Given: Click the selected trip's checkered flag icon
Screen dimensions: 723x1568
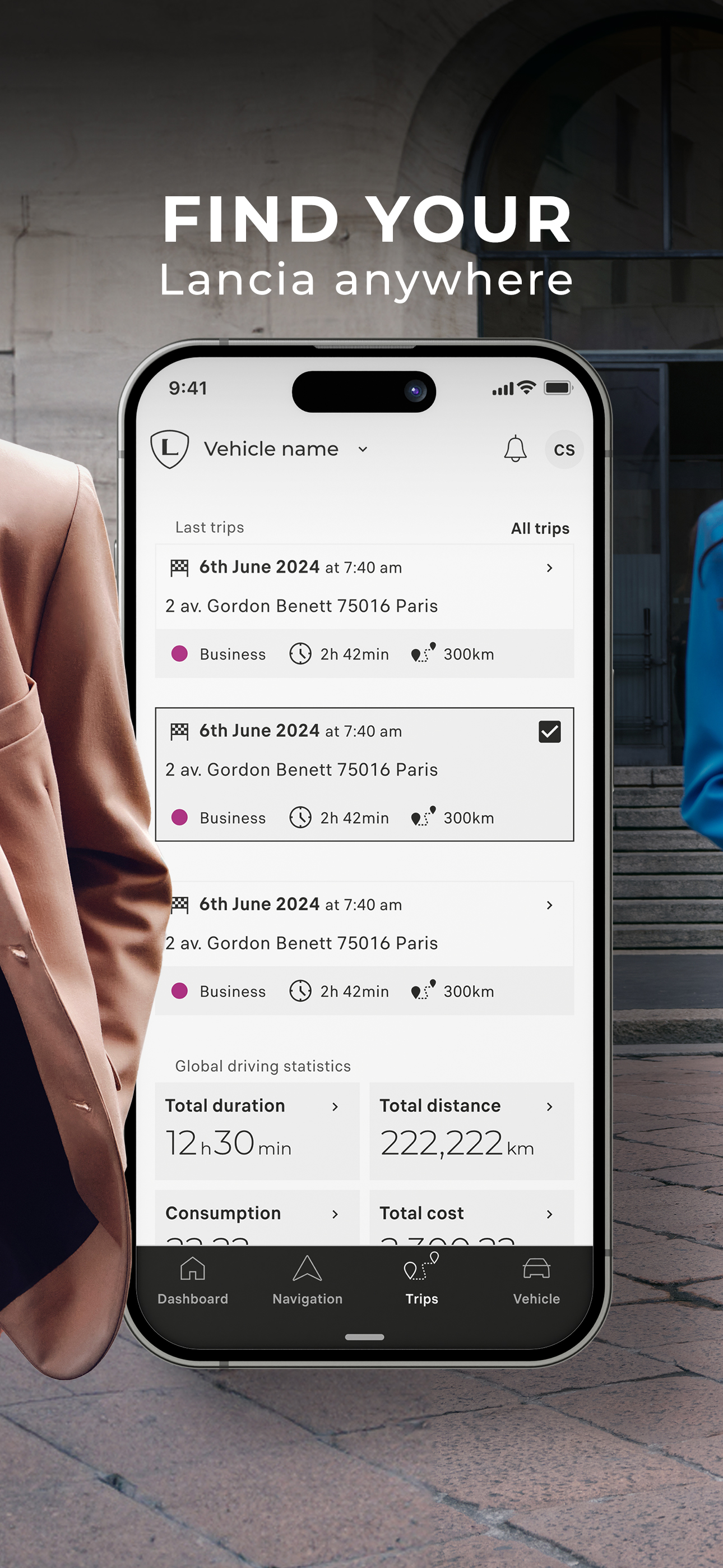Looking at the screenshot, I should [179, 732].
